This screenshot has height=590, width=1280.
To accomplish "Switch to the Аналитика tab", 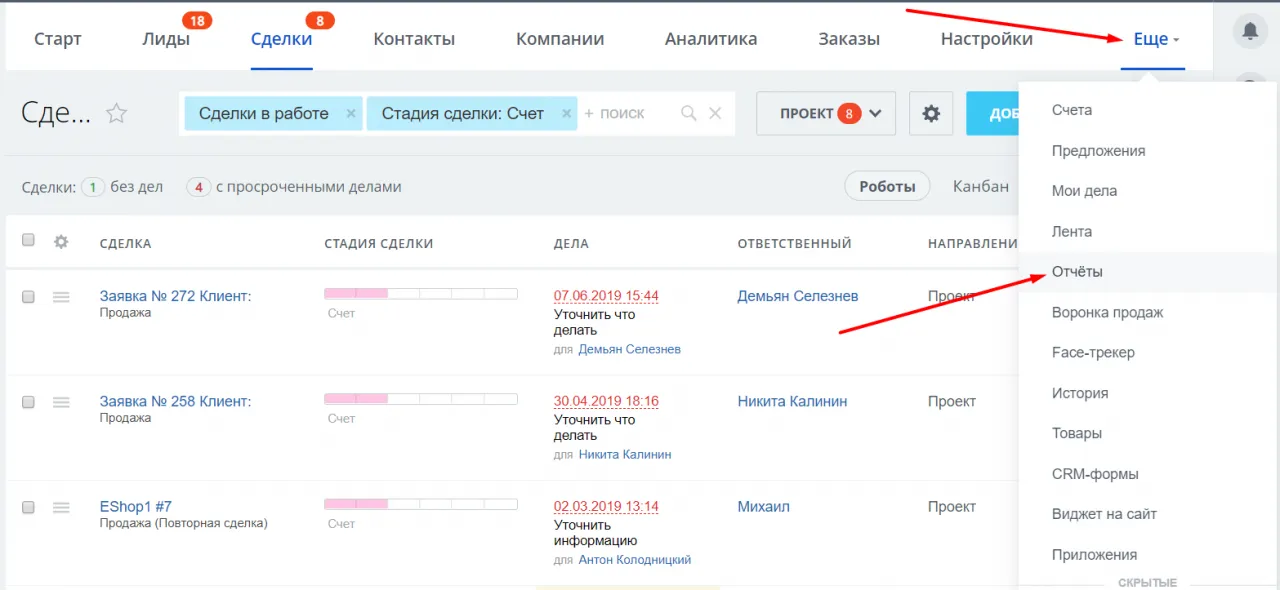I will tap(711, 38).
